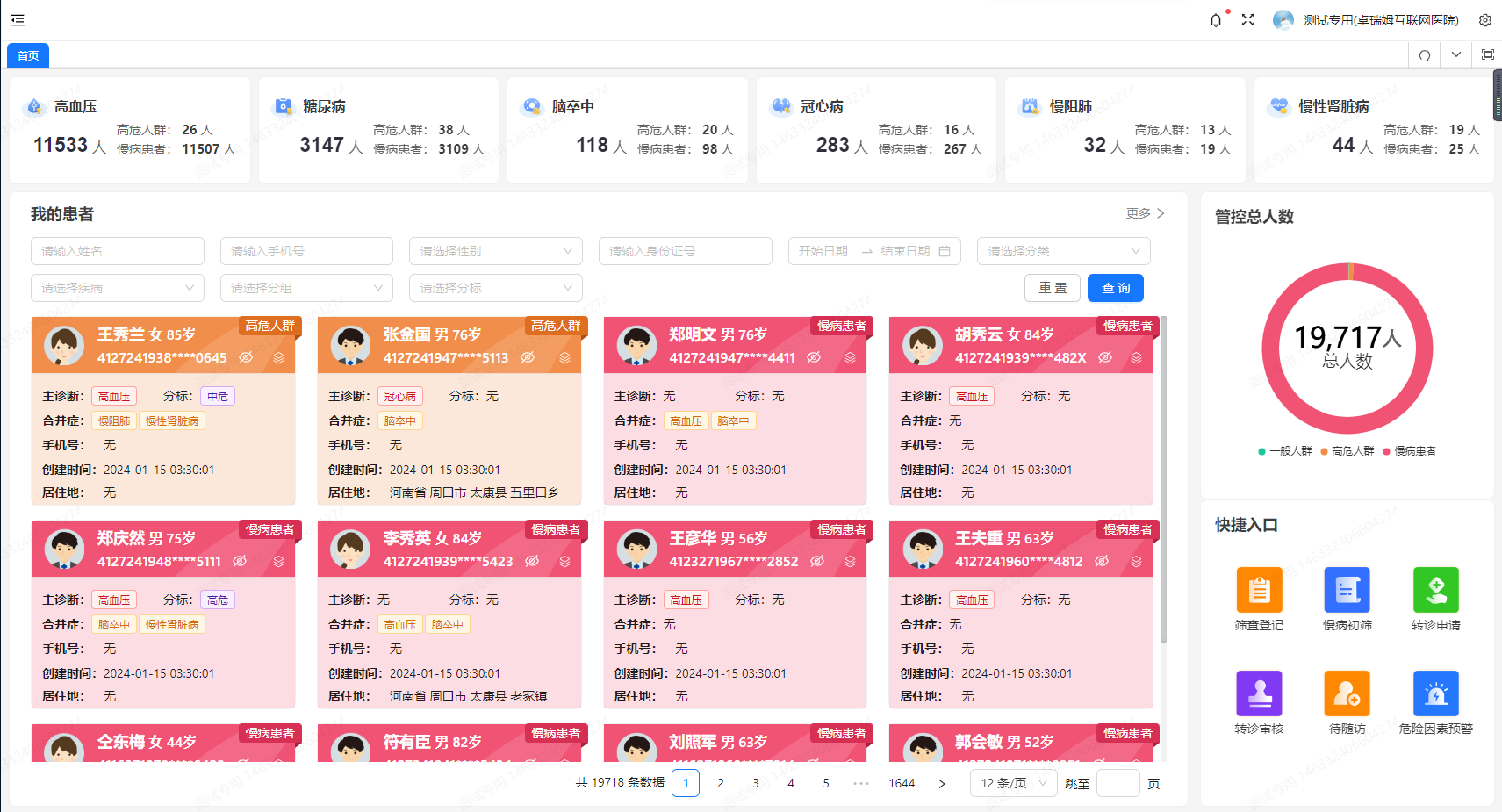Screen dimensions: 1502x812
Task: Open the 待随访 shortcut icon
Action: pyautogui.click(x=1347, y=693)
